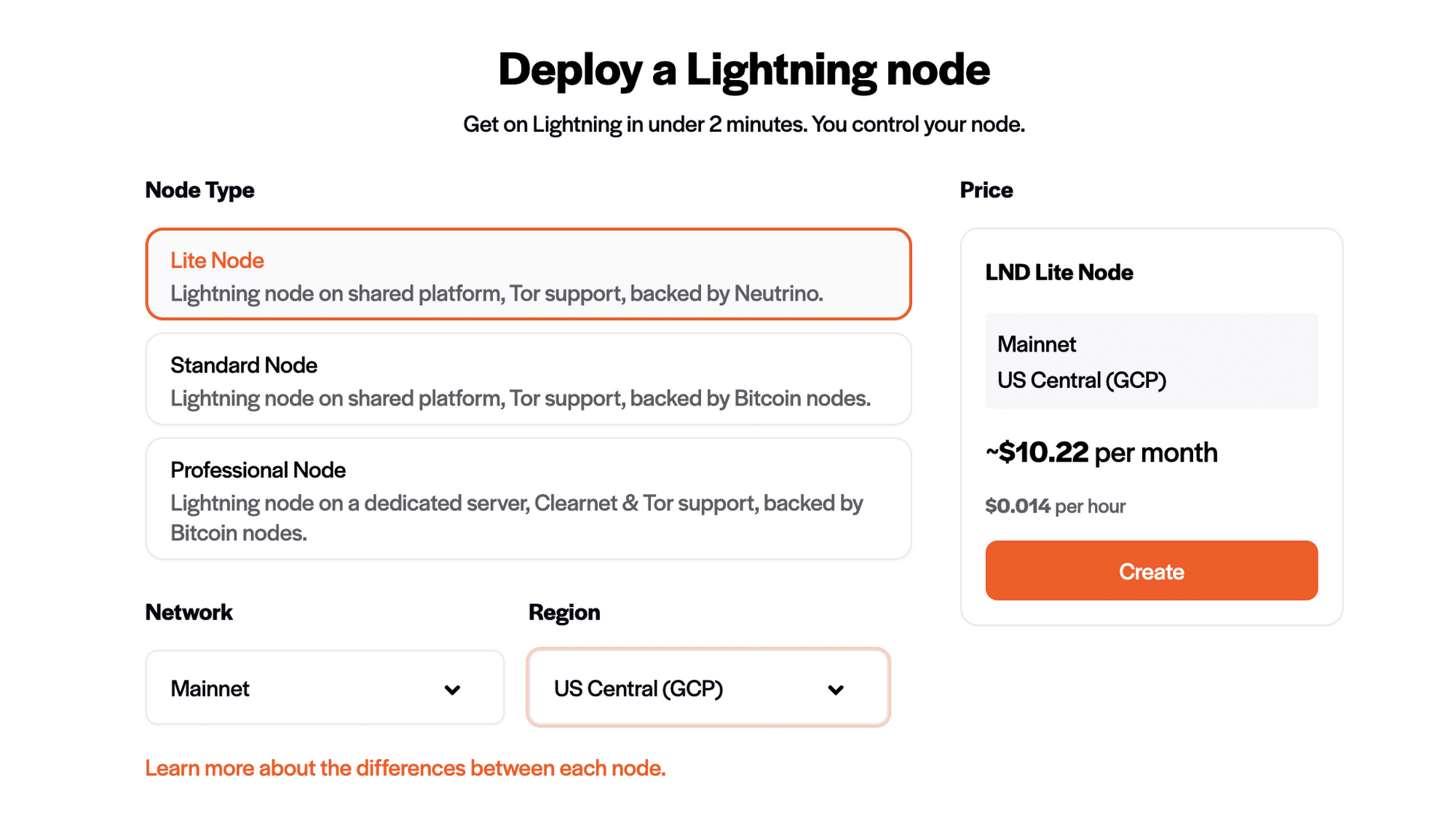Select the Lite Node option

coord(528,274)
